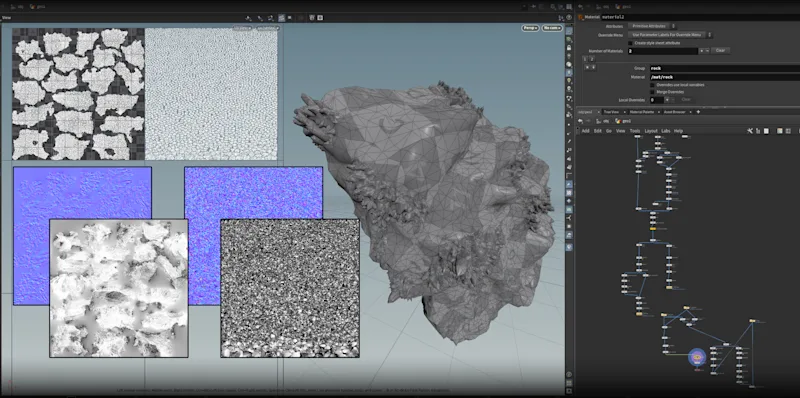Click the highlighted viewport toolbar shading icon
The height and width of the screenshot is (398, 800).
click(281, 18)
